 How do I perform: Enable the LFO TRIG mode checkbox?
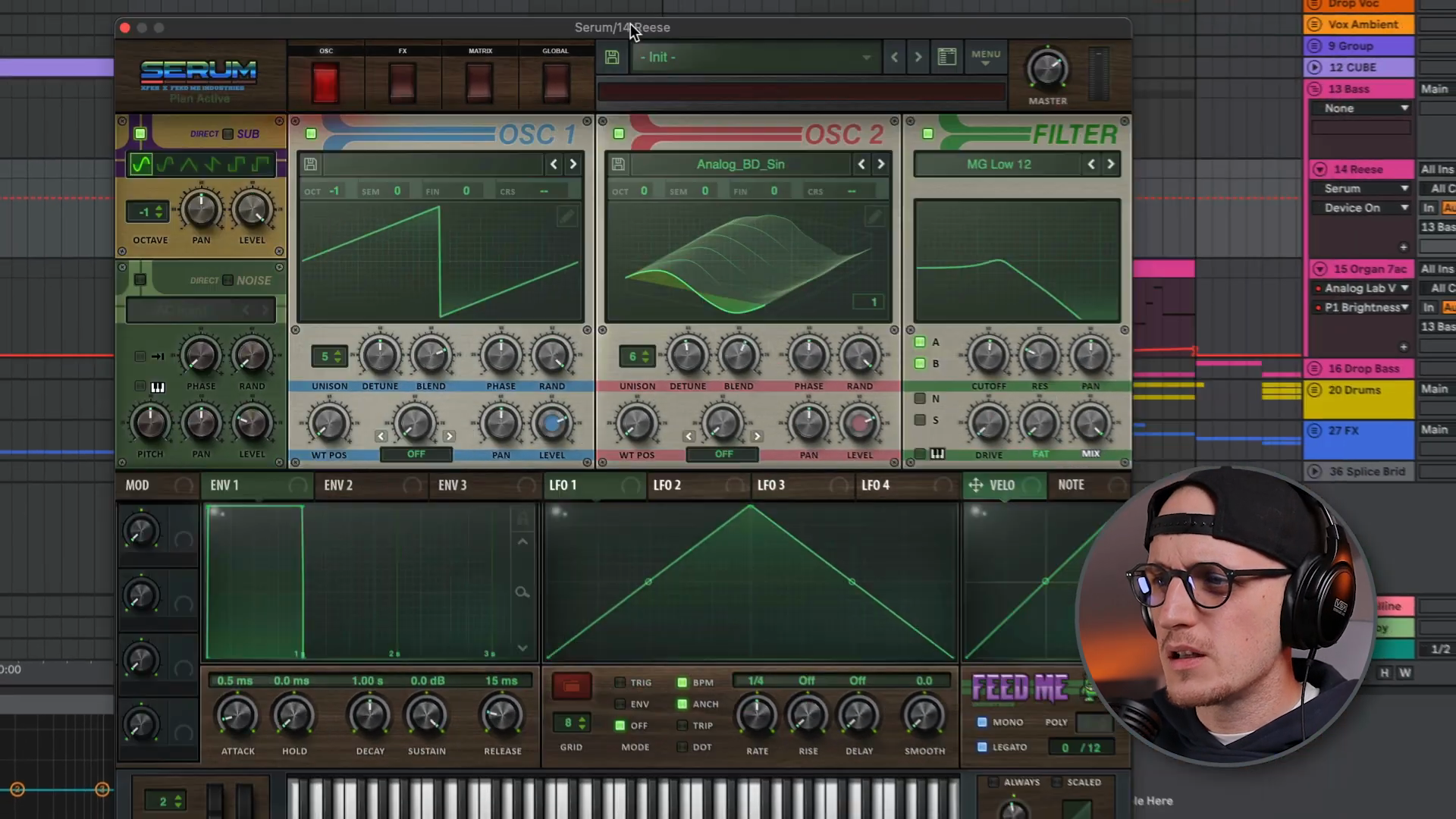coord(620,682)
